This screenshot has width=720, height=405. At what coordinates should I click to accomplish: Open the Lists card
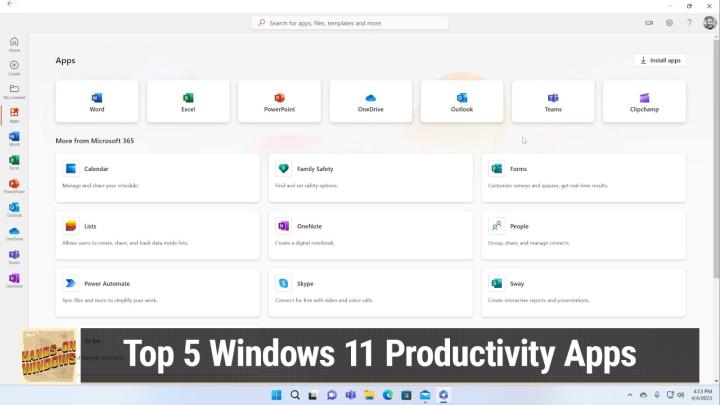[x=158, y=235]
